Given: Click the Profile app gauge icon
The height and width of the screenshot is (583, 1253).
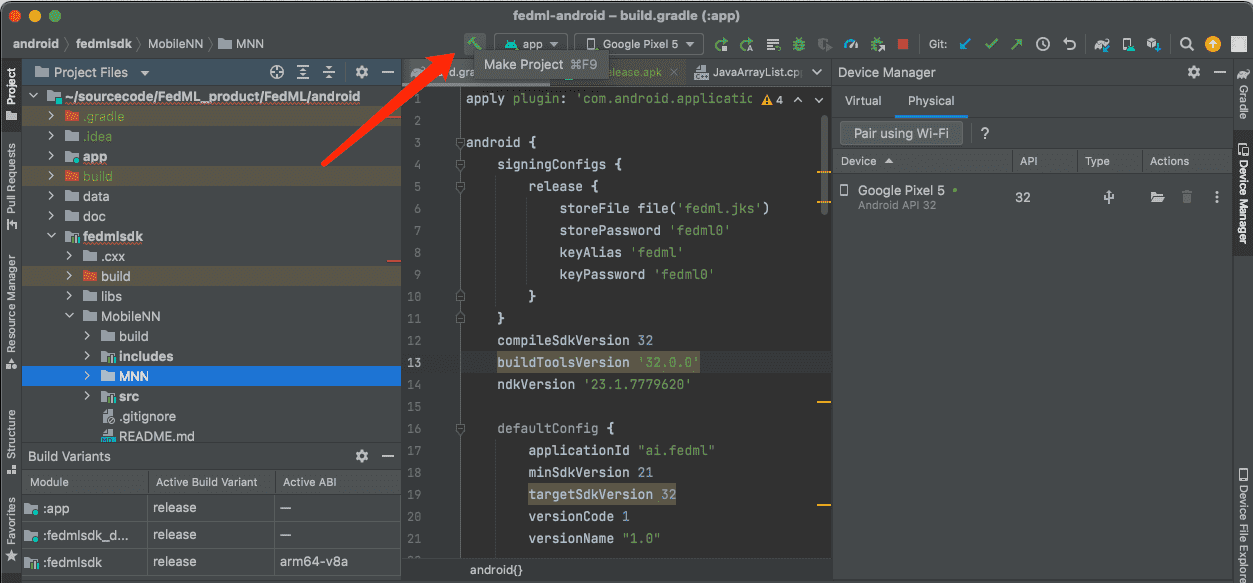Looking at the screenshot, I should pos(851,44).
